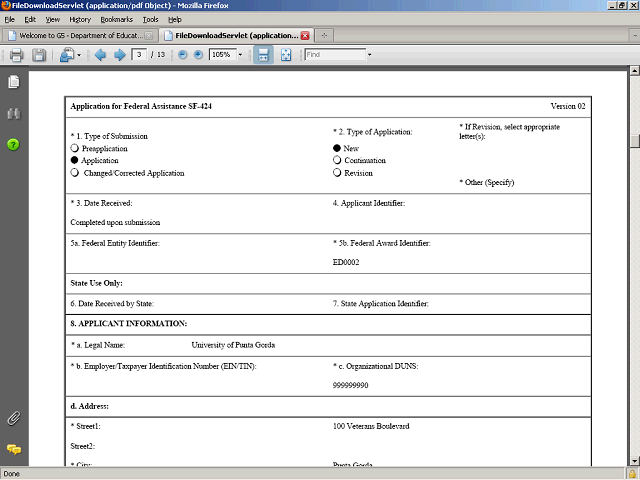Select the Revision radio button
The height and width of the screenshot is (480, 640).
(x=337, y=173)
